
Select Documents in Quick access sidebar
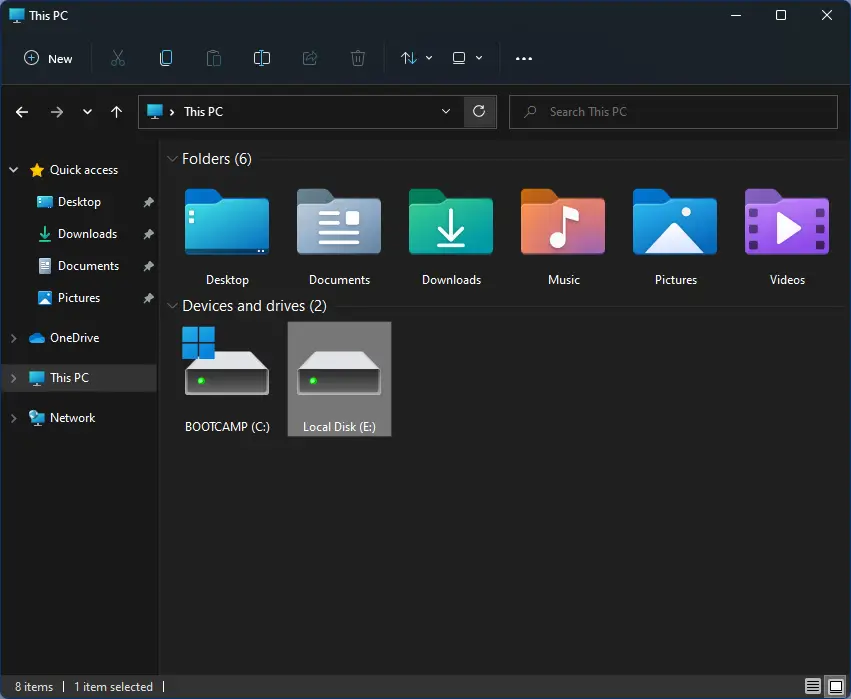click(x=88, y=266)
